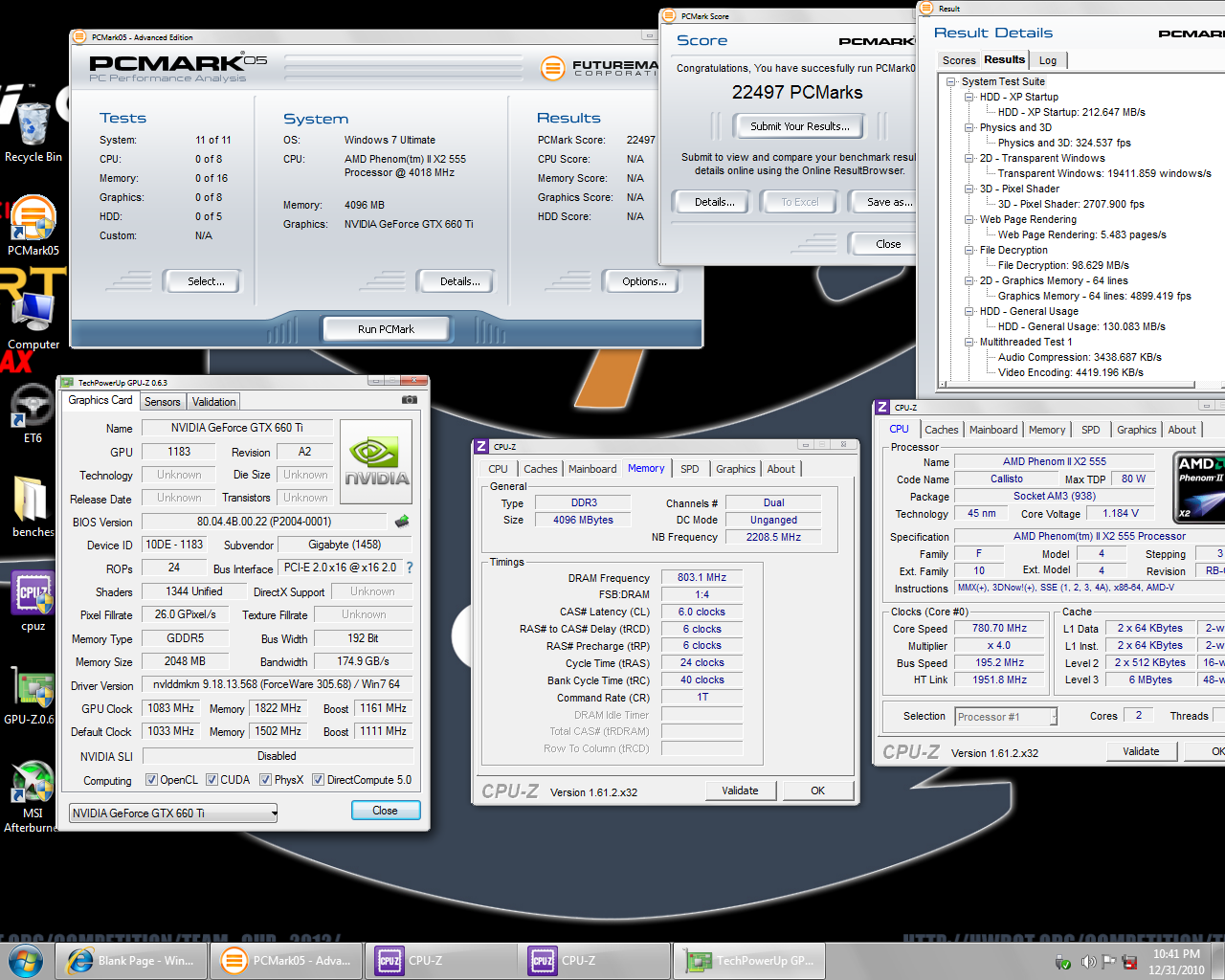This screenshot has height=980, width=1225.
Task: Collapse the Web Page Rendering node
Action: [x=969, y=220]
